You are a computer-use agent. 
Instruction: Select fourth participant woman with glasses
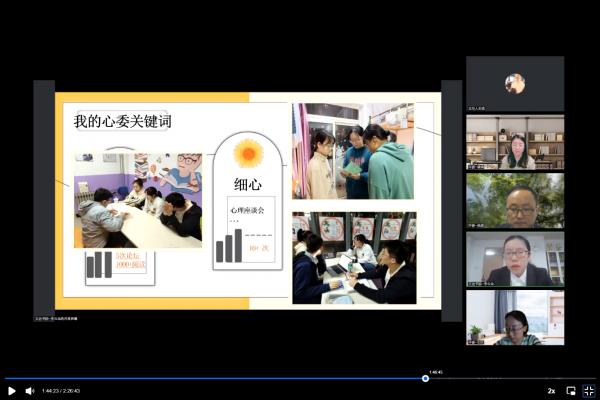click(514, 259)
